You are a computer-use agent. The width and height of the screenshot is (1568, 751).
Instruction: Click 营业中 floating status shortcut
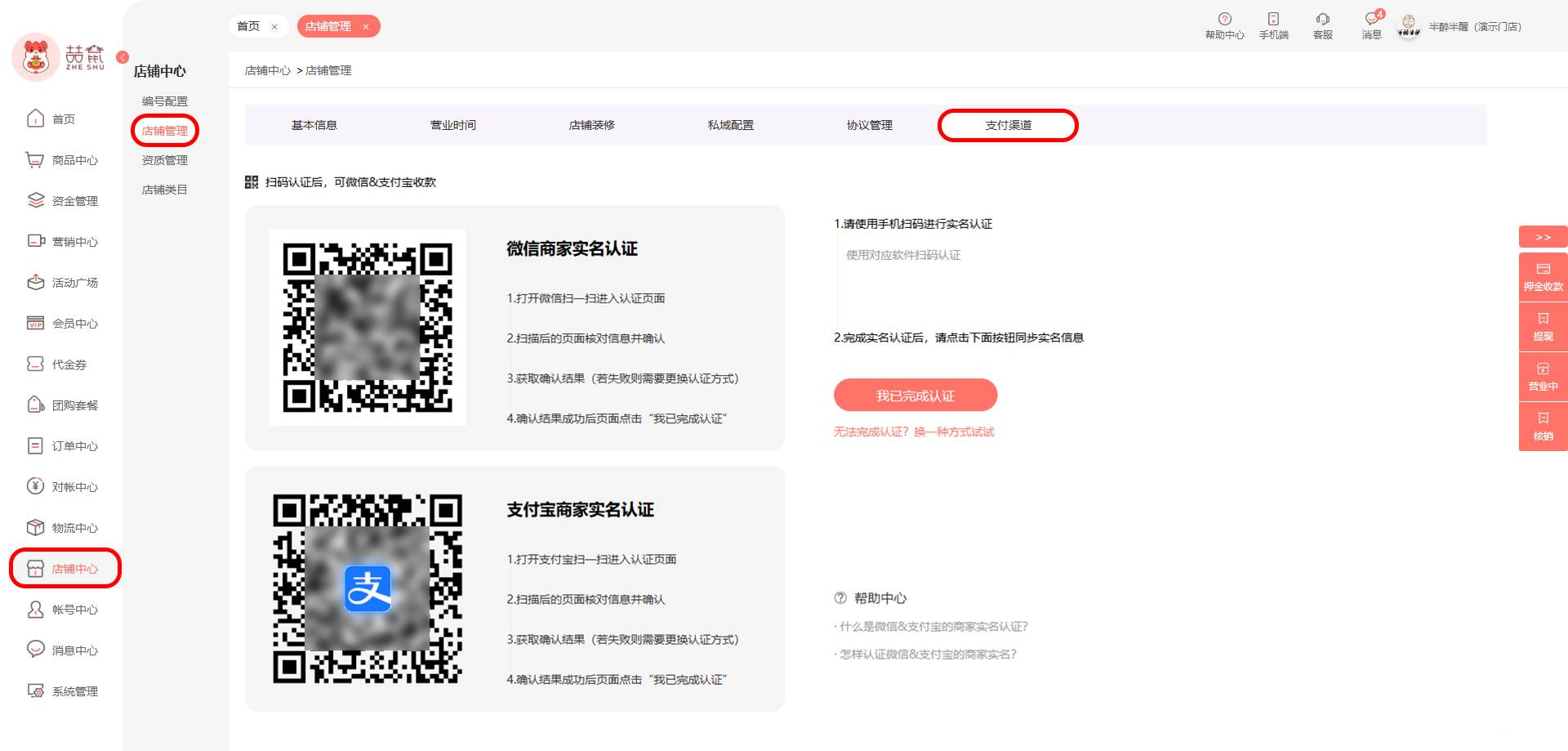tap(1543, 377)
